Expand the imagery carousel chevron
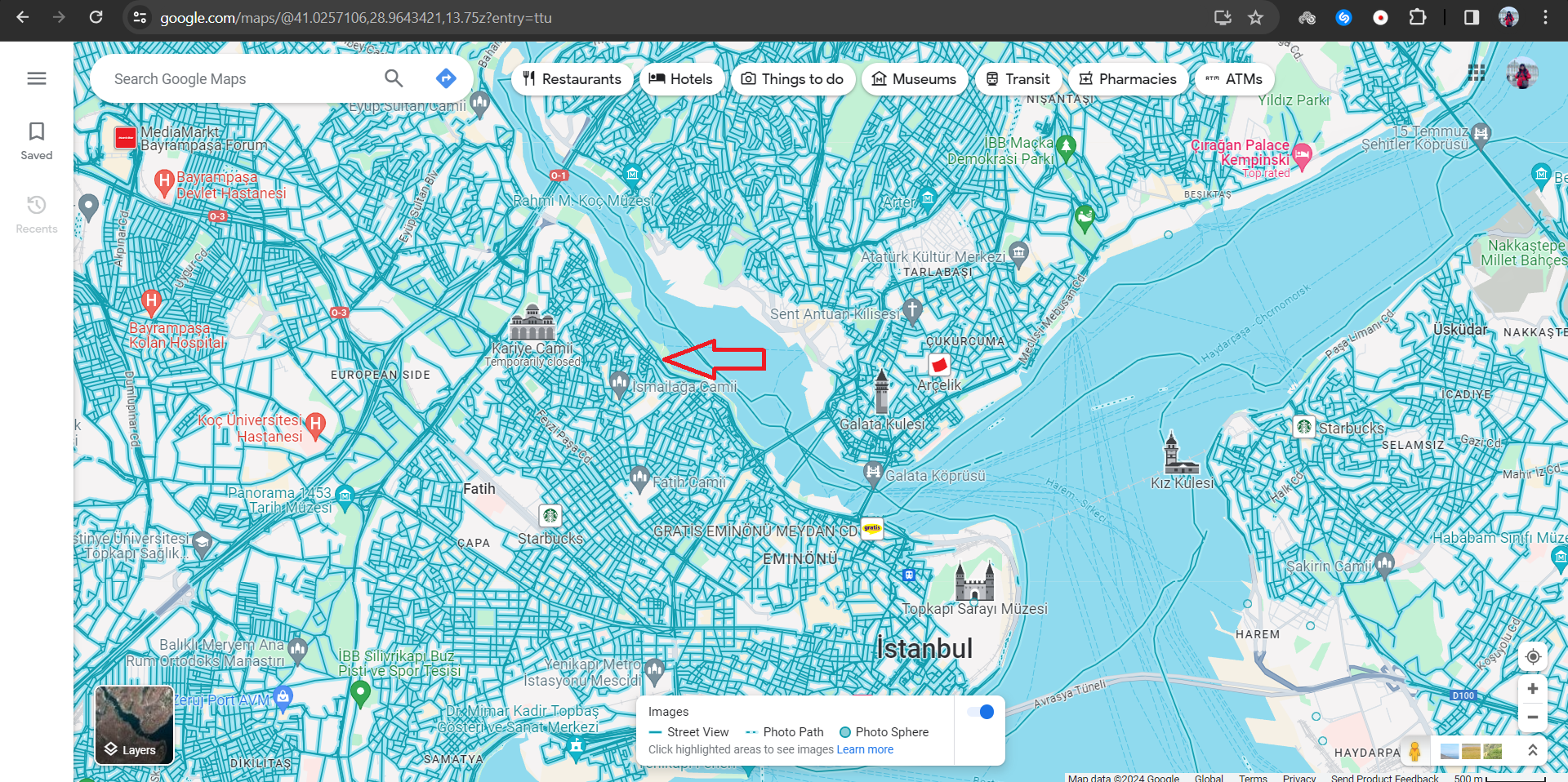Image resolution: width=1568 pixels, height=782 pixels. coord(1533,750)
